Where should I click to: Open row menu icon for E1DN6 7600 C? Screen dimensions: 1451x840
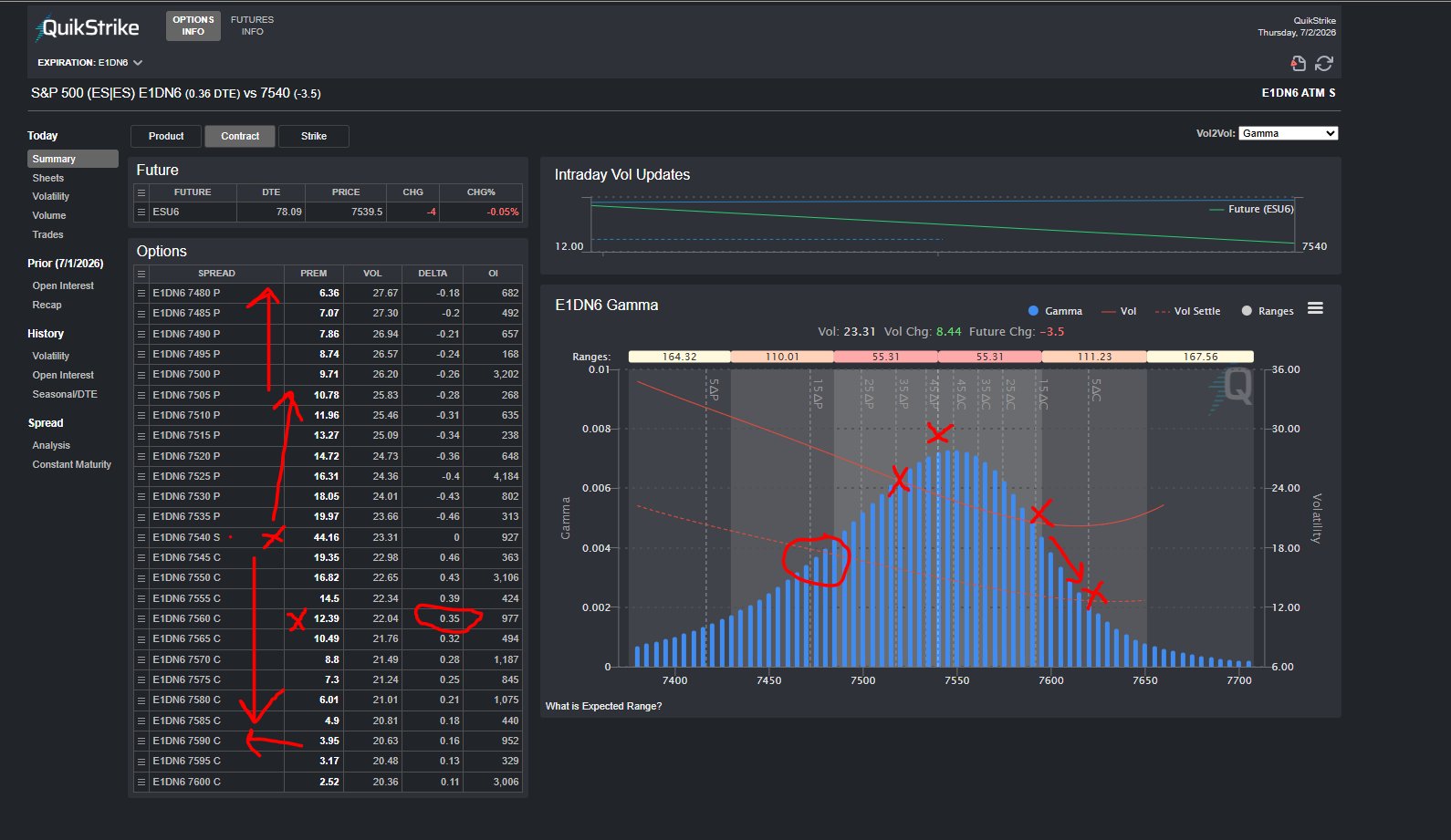pos(141,782)
